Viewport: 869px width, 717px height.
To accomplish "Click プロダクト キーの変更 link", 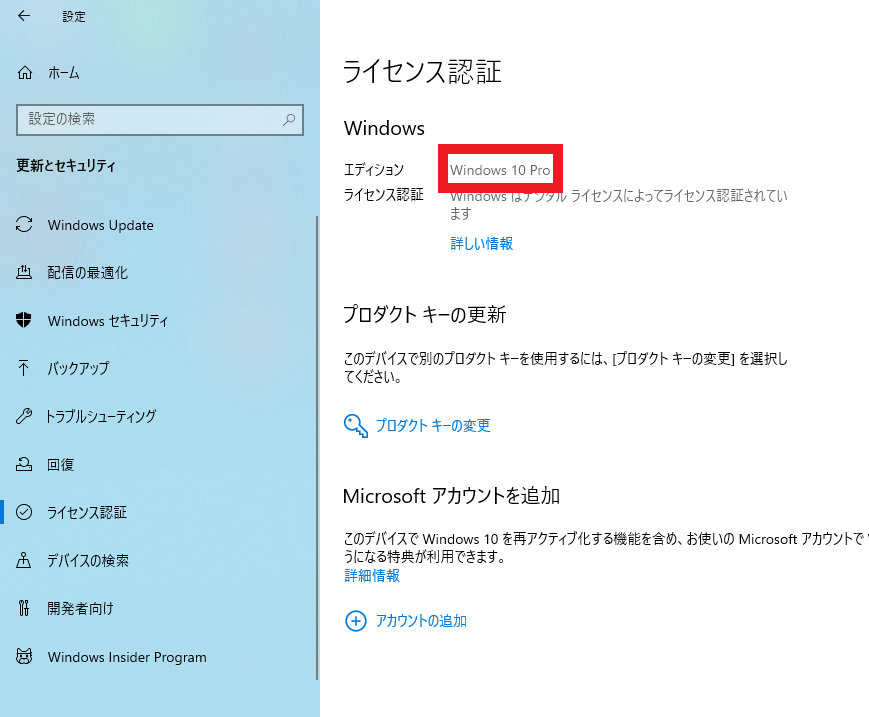I will 432,425.
